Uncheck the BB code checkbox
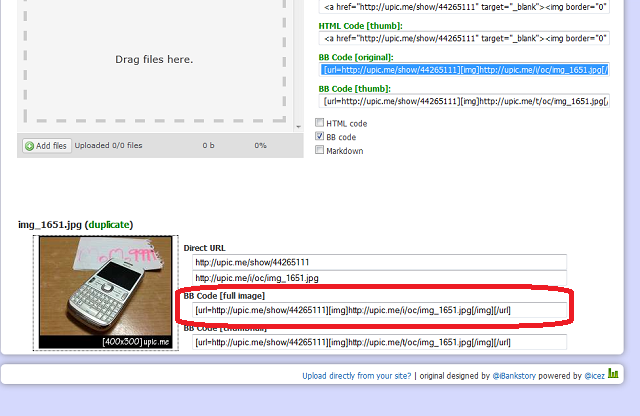The width and height of the screenshot is (640, 416). [x=320, y=136]
